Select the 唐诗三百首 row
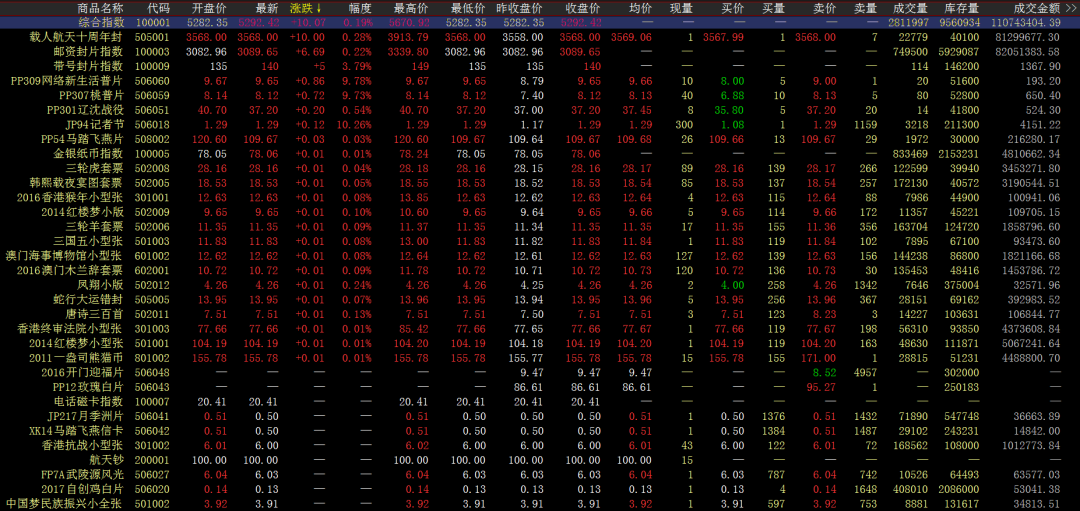This screenshot has width=1080, height=511. tap(540, 314)
